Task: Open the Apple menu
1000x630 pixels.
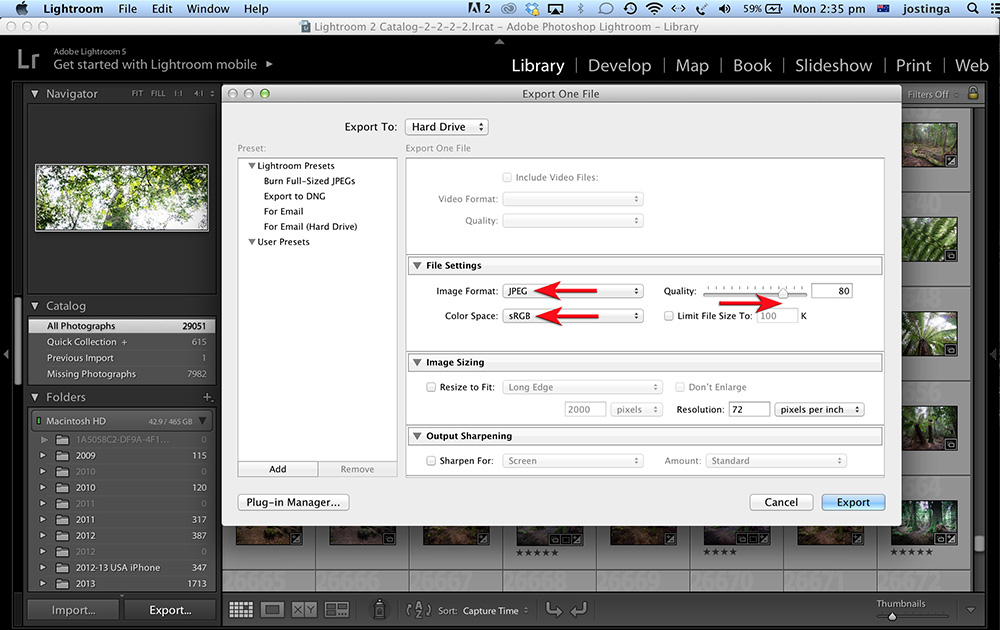Action: click(x=21, y=8)
